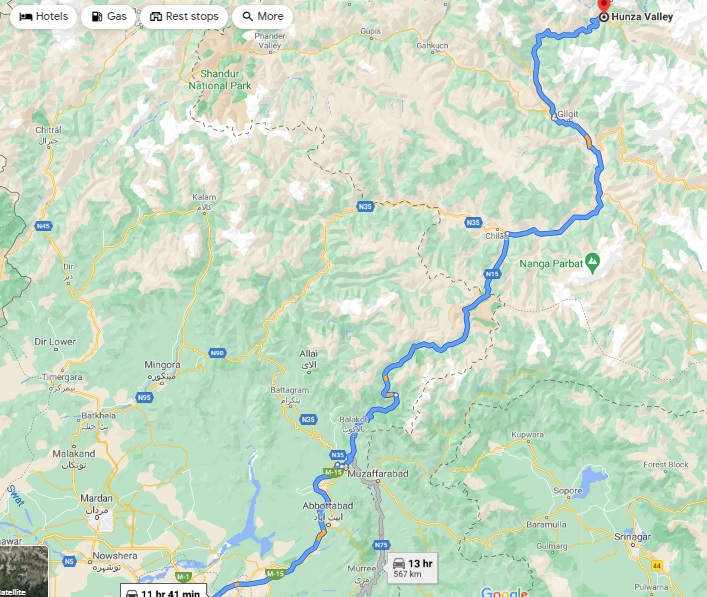Click the Shandur National Park label
The width and height of the screenshot is (707, 597).
pyautogui.click(x=220, y=79)
